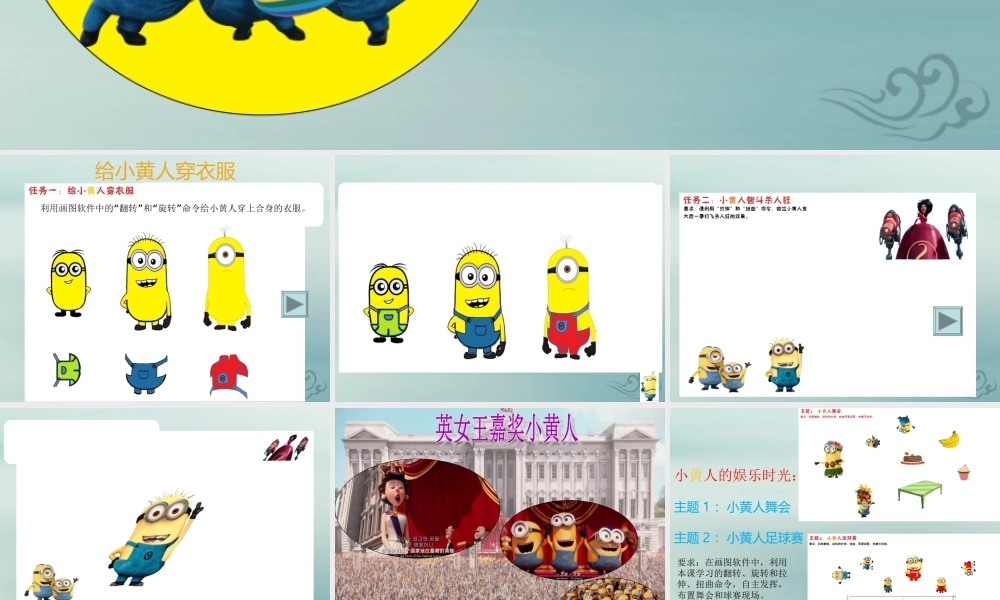This screenshot has height=600, width=1000.
Task: Click the minion wearing red overalls
Action: (569, 297)
